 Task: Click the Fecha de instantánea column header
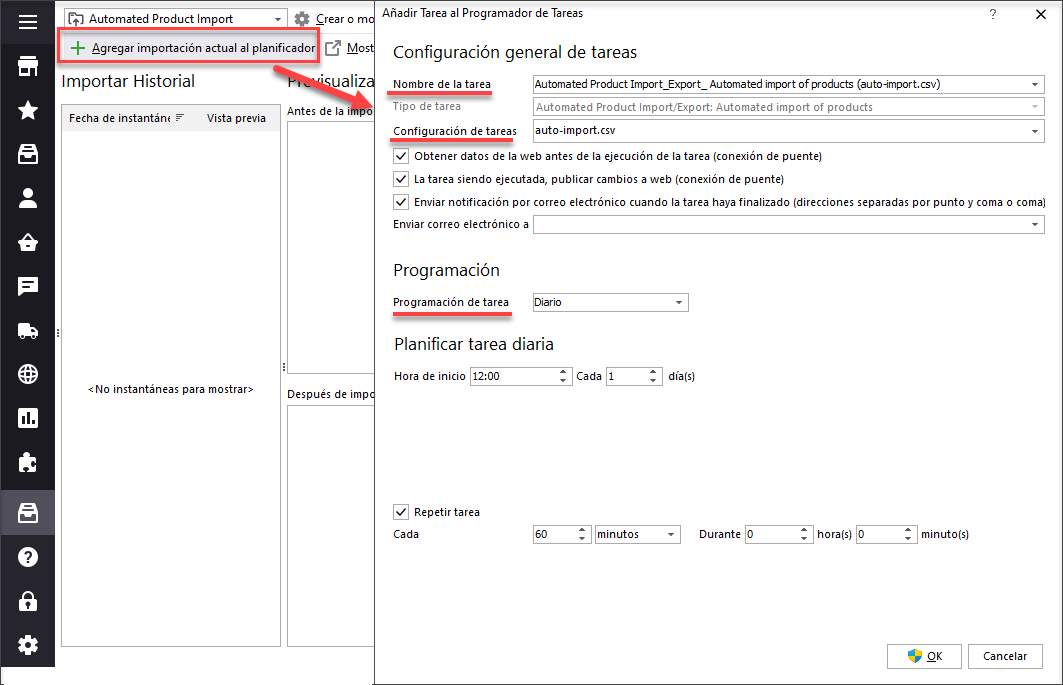127,118
